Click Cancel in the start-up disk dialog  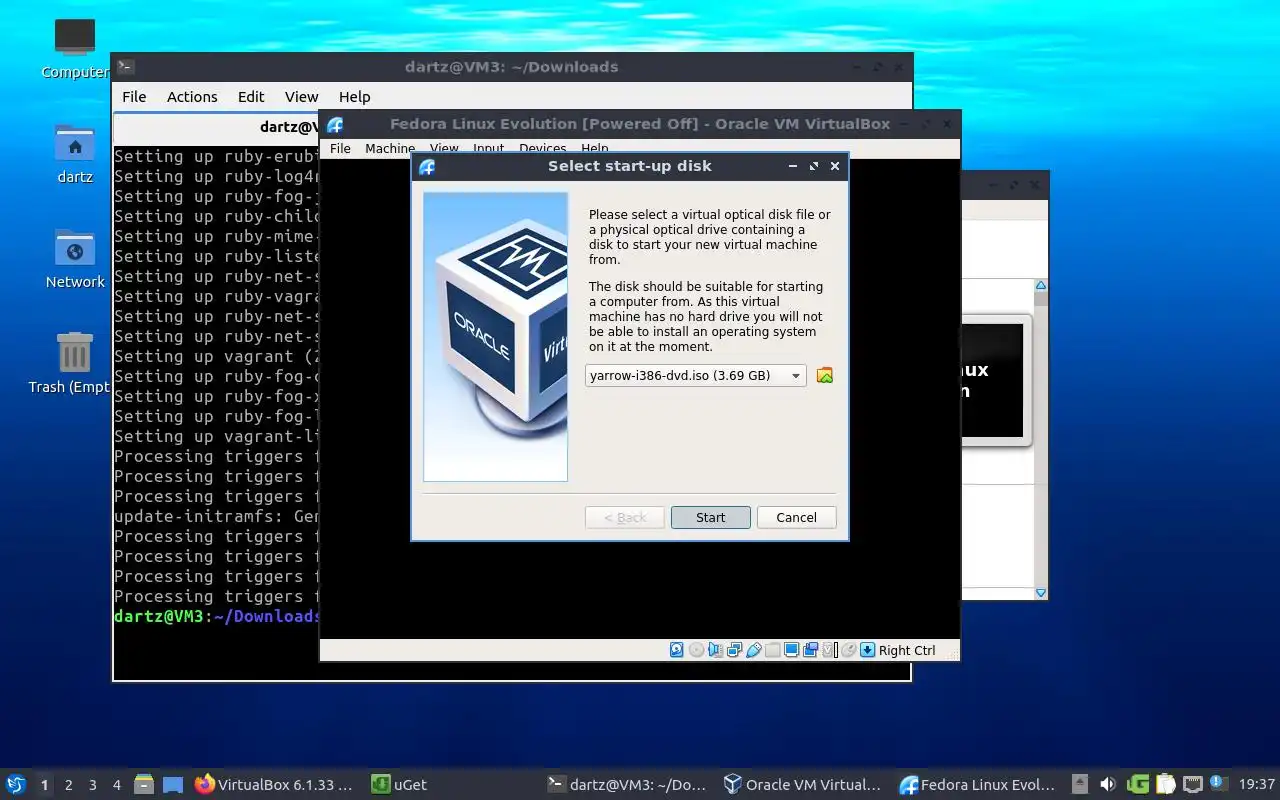pos(796,517)
